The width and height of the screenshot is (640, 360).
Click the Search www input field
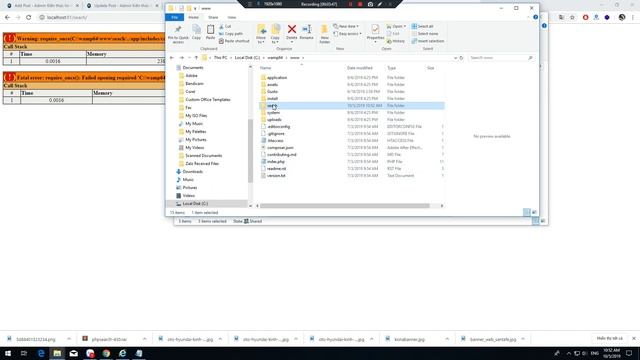pyautogui.click(x=501, y=58)
